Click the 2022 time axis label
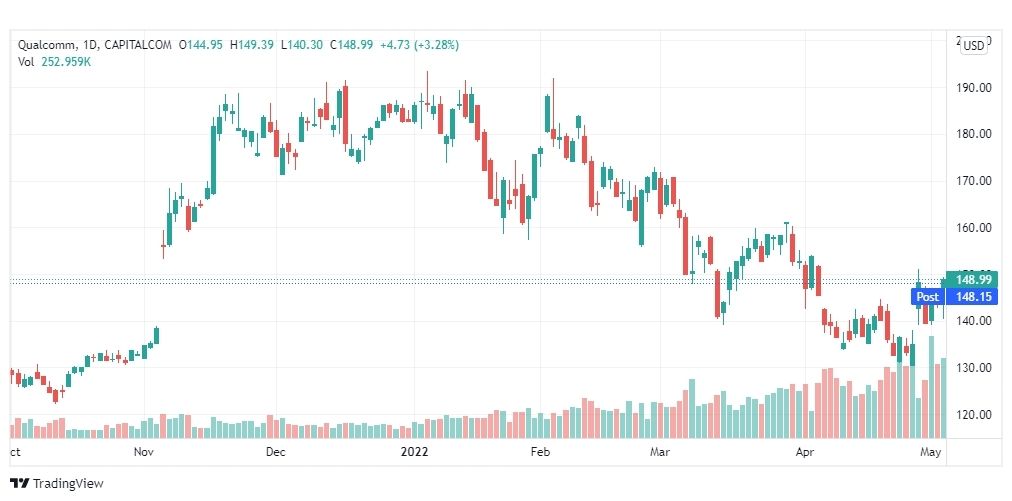Viewport: 1012px width, 501px height. pyautogui.click(x=414, y=451)
